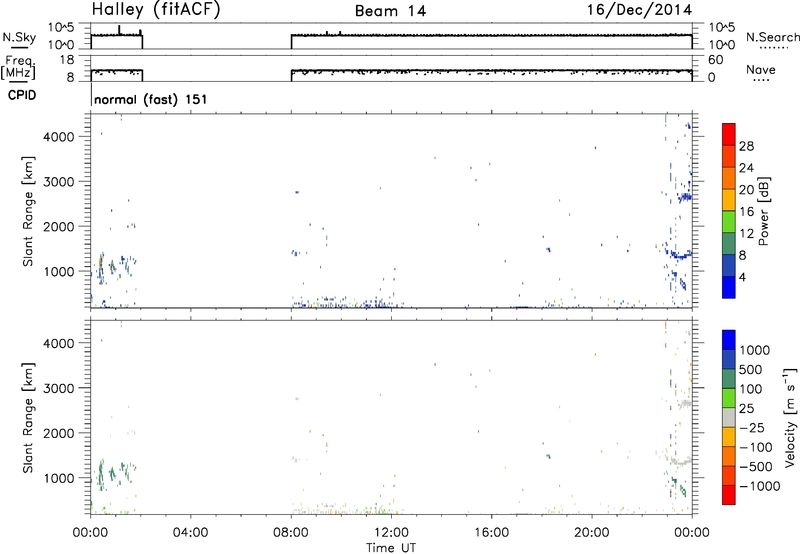Click the gray -25 to 25 Velocity colorbar segment

tap(729, 417)
